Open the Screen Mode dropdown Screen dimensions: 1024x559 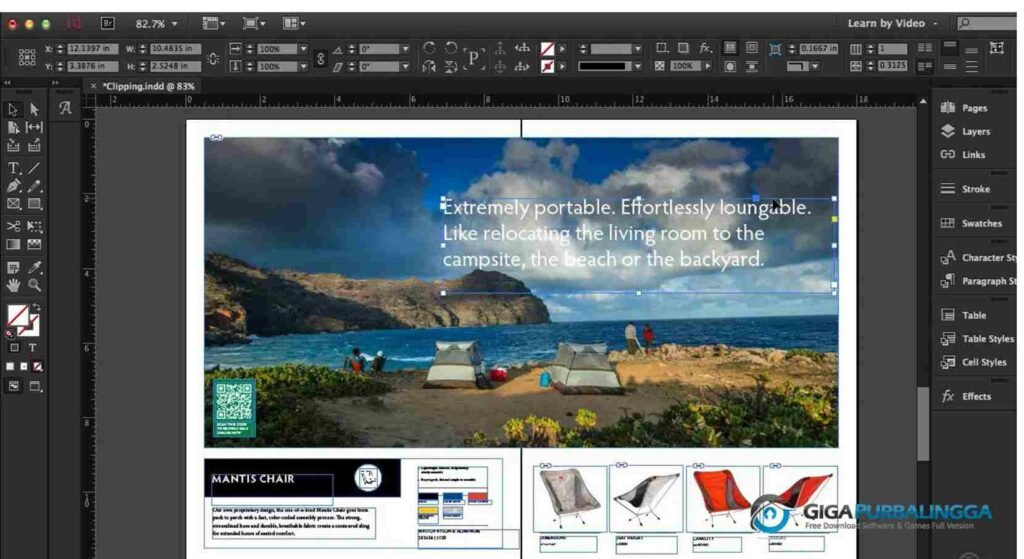tap(254, 24)
